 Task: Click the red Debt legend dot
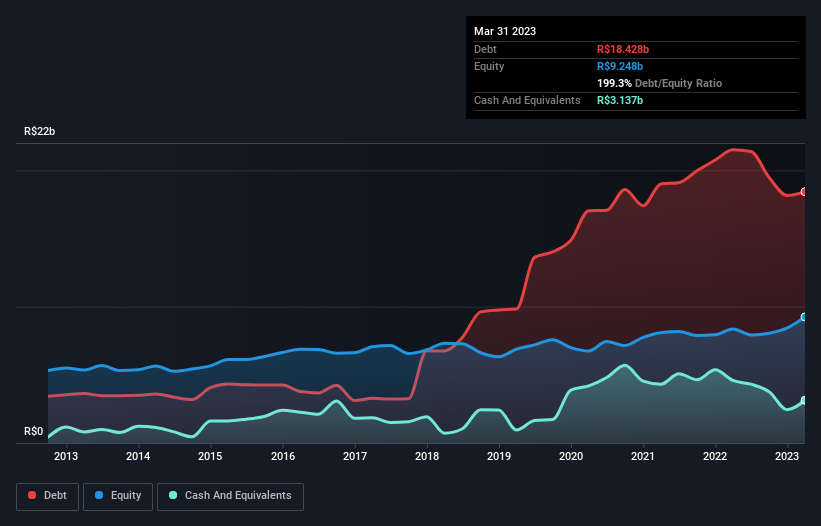(32, 495)
